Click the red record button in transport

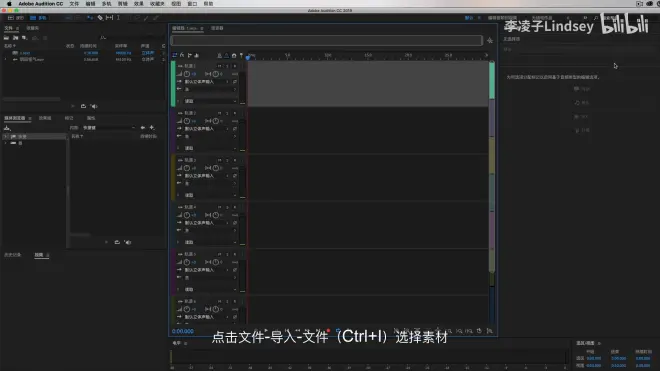[328, 331]
